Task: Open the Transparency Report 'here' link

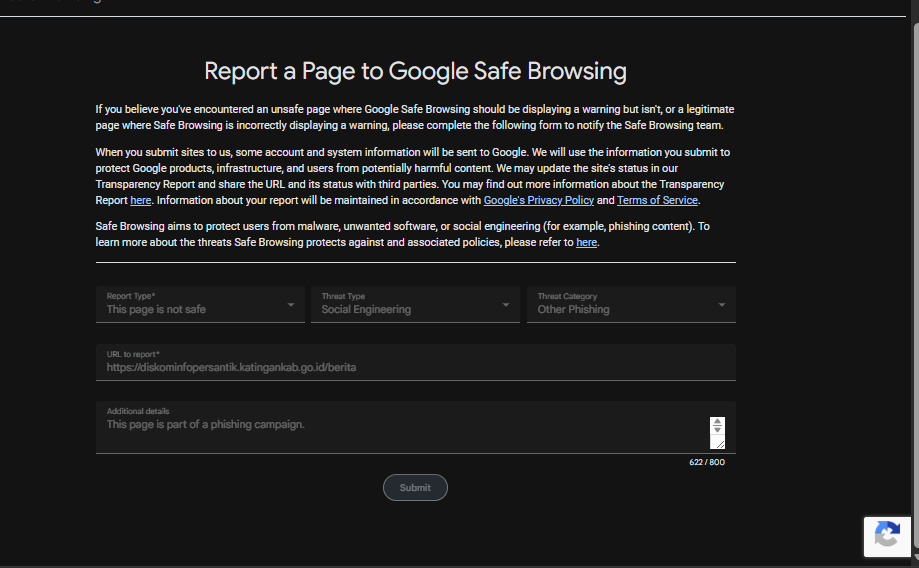Action: click(x=141, y=200)
